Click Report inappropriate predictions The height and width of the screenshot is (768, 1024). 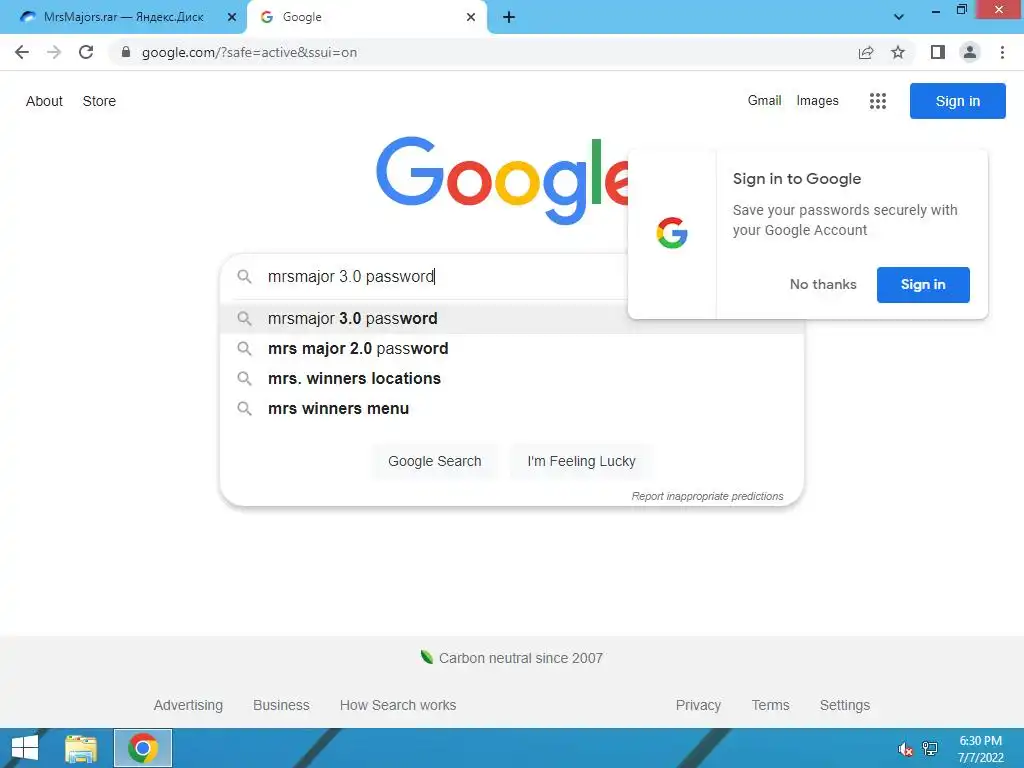707,496
